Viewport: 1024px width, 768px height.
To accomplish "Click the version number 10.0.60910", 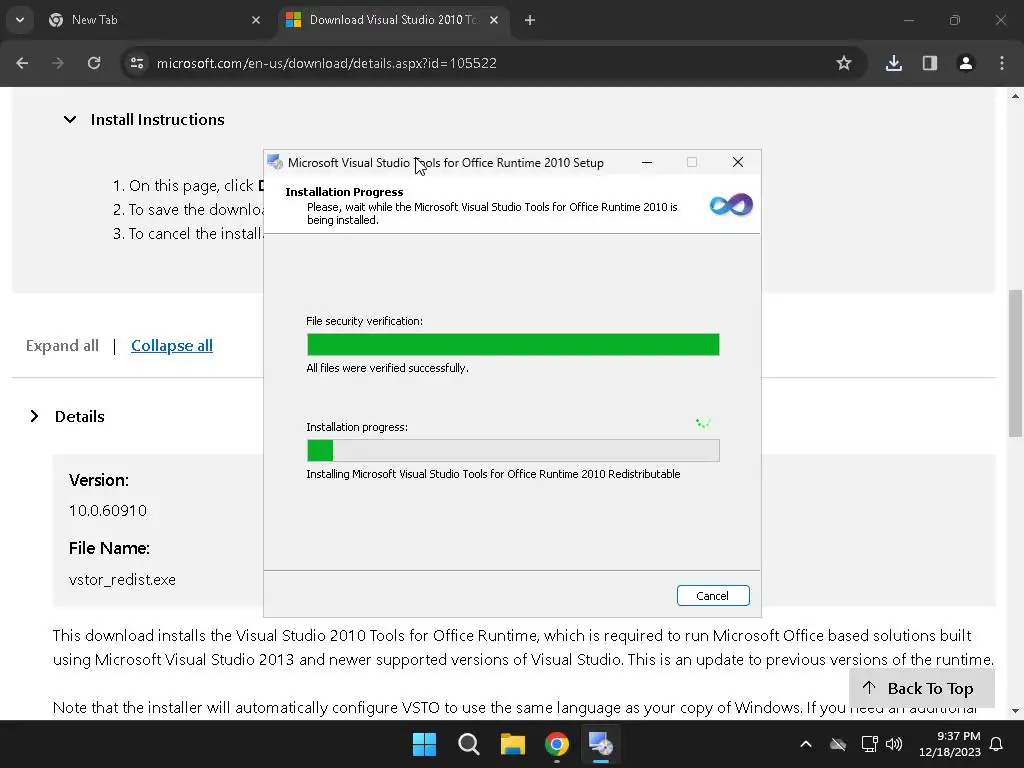I will pos(108,511).
